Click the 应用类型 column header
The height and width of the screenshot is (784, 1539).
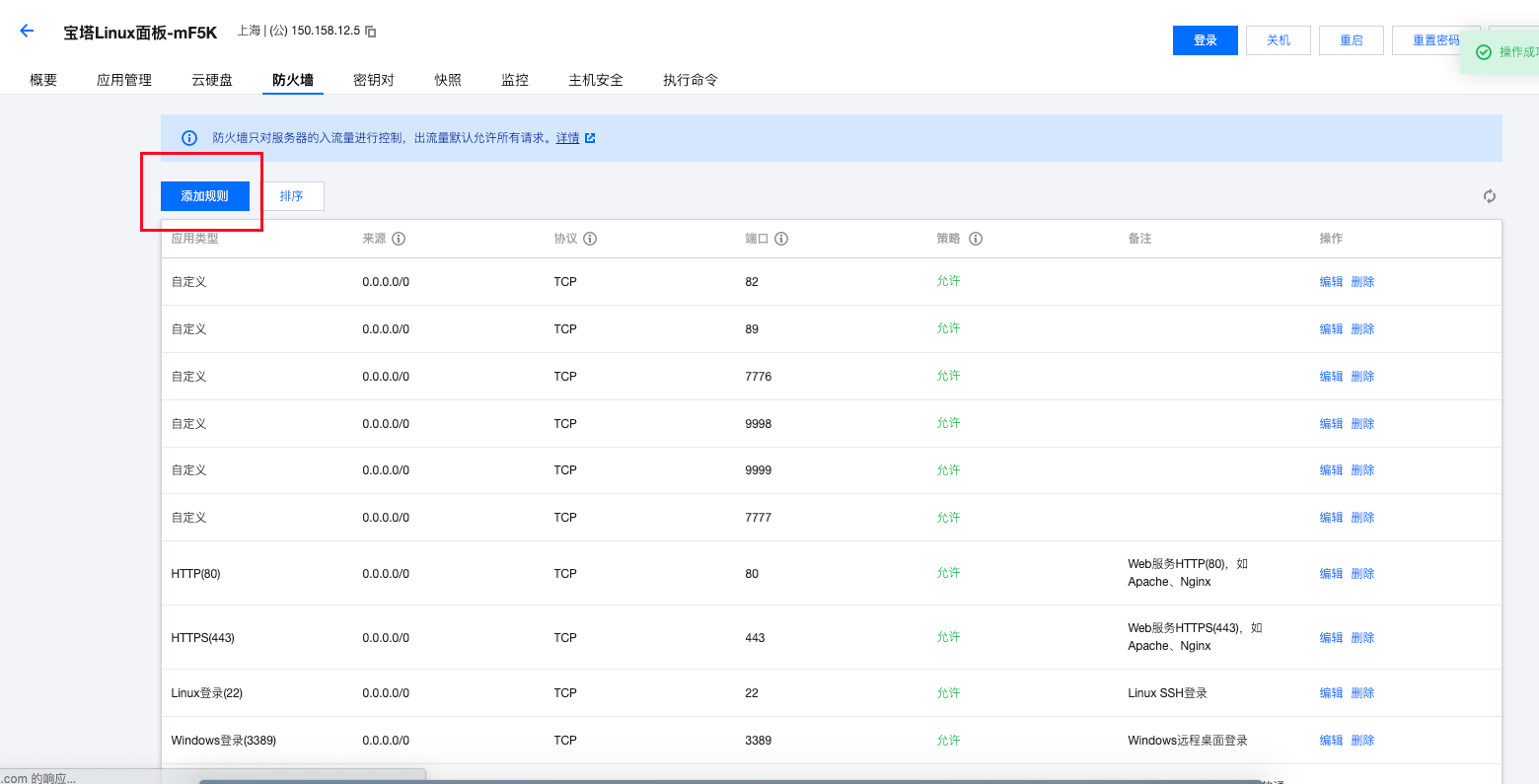[194, 239]
